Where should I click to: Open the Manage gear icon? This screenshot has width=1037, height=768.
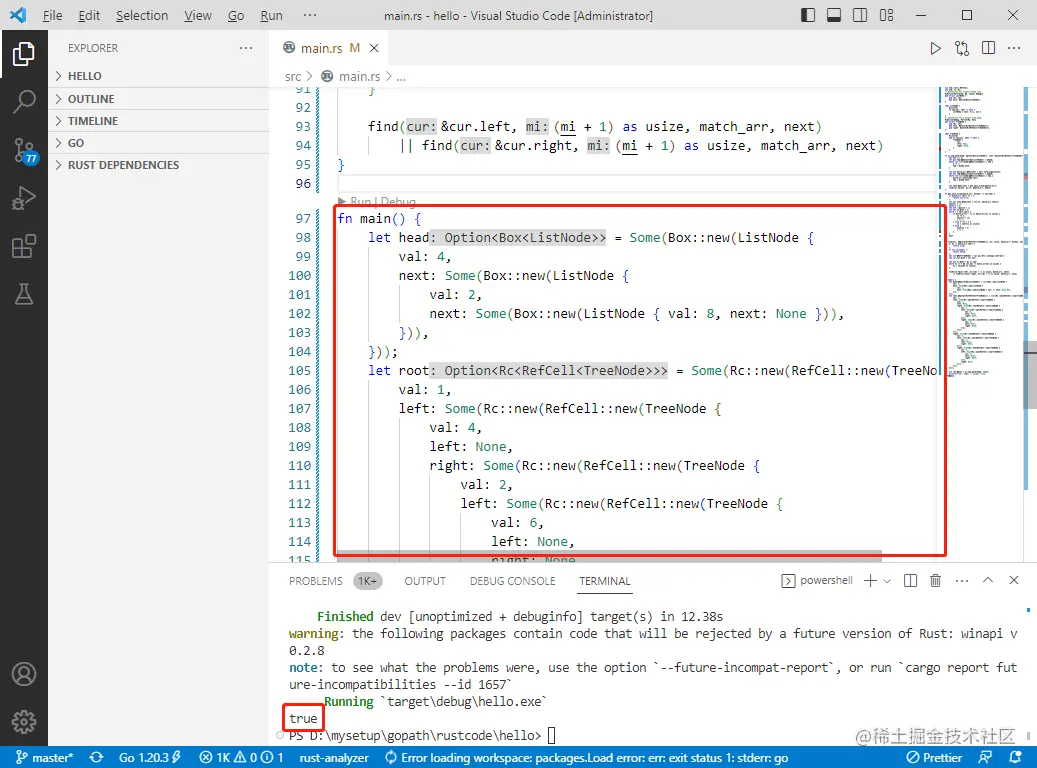click(x=24, y=722)
